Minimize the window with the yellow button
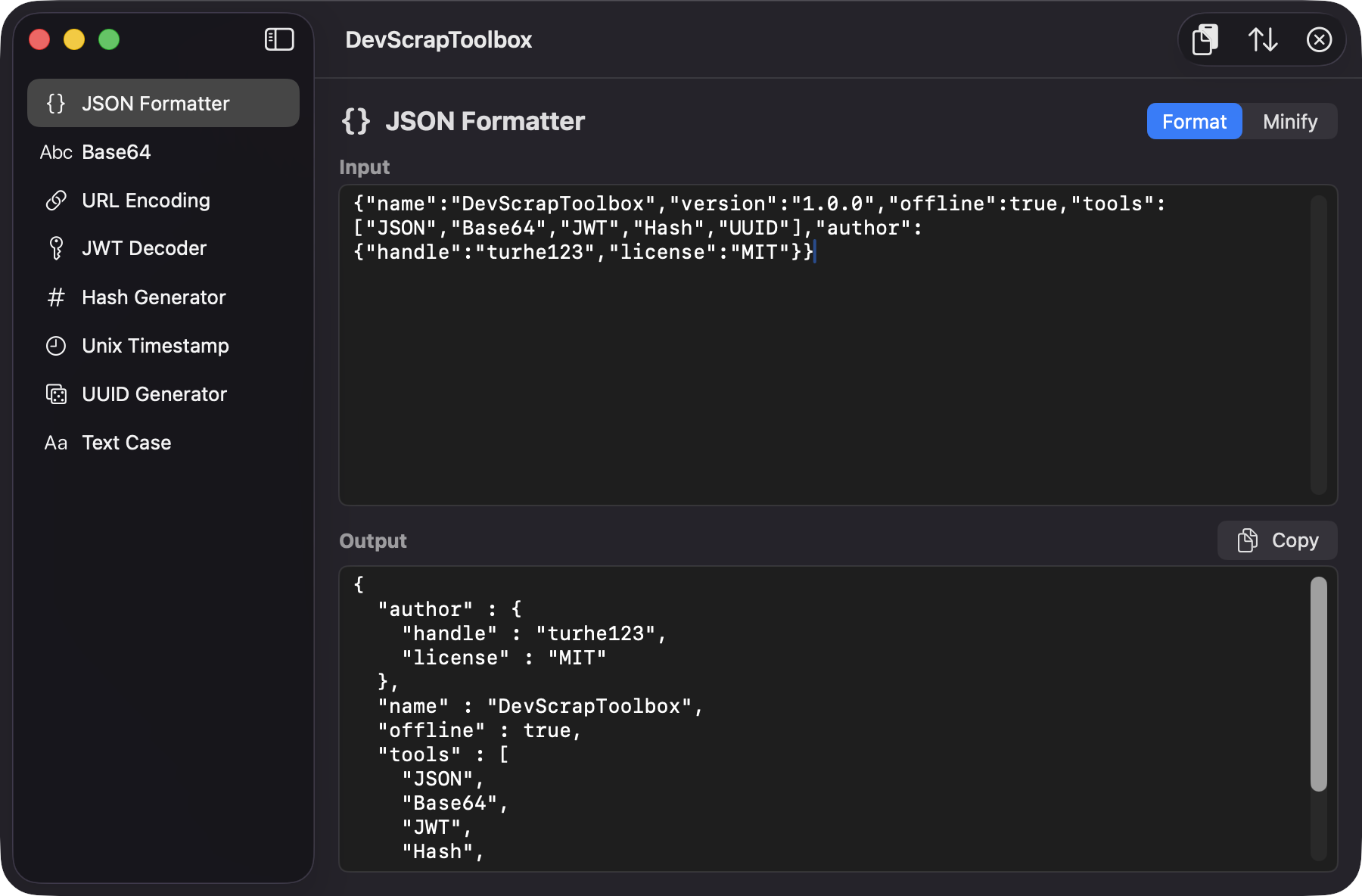 pos(74,39)
